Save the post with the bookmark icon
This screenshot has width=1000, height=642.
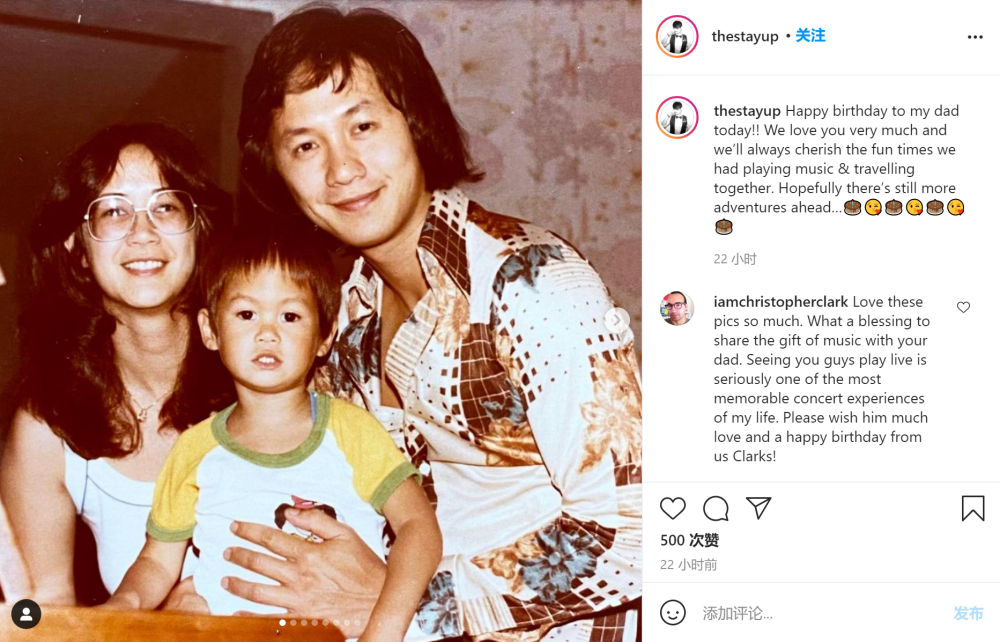[973, 508]
